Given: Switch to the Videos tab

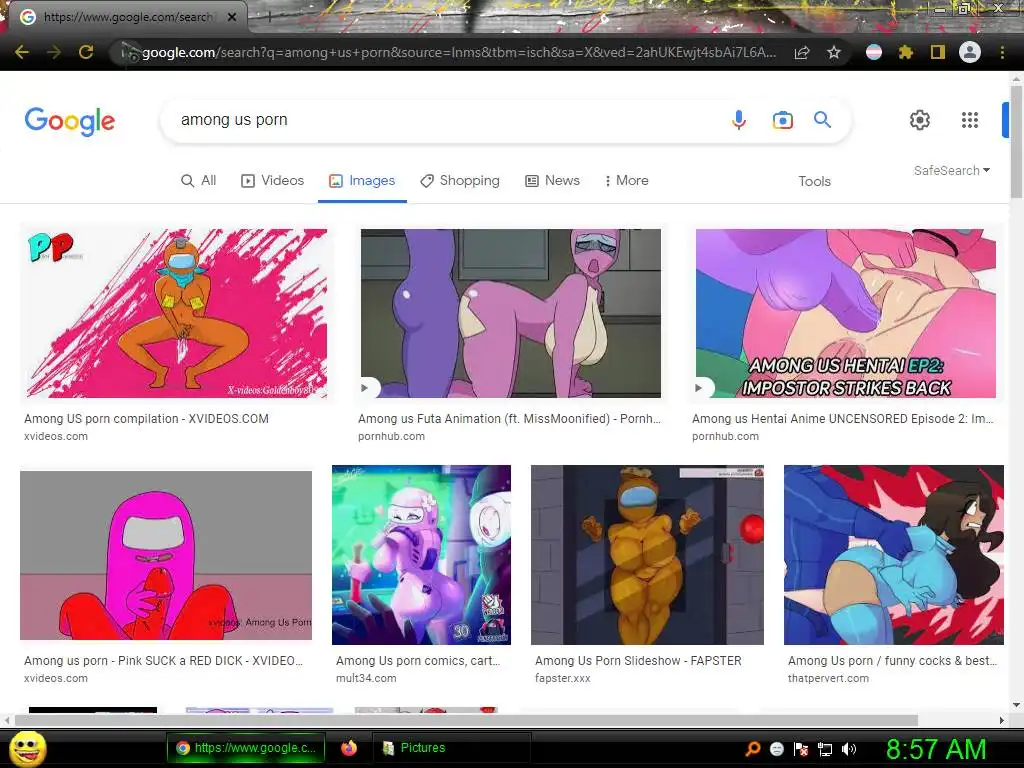Looking at the screenshot, I should pyautogui.click(x=272, y=180).
